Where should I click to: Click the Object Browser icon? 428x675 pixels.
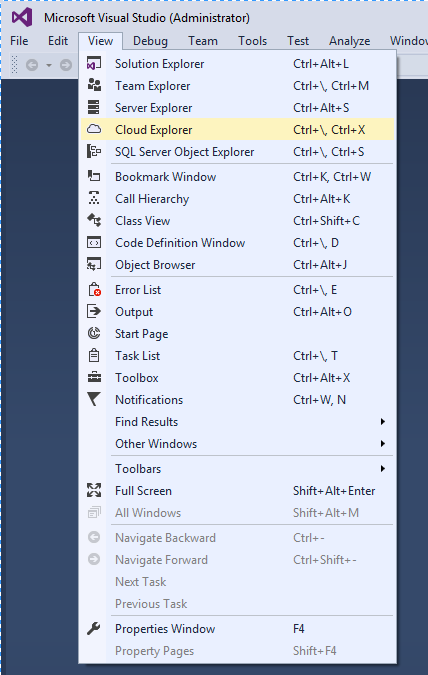(x=94, y=264)
